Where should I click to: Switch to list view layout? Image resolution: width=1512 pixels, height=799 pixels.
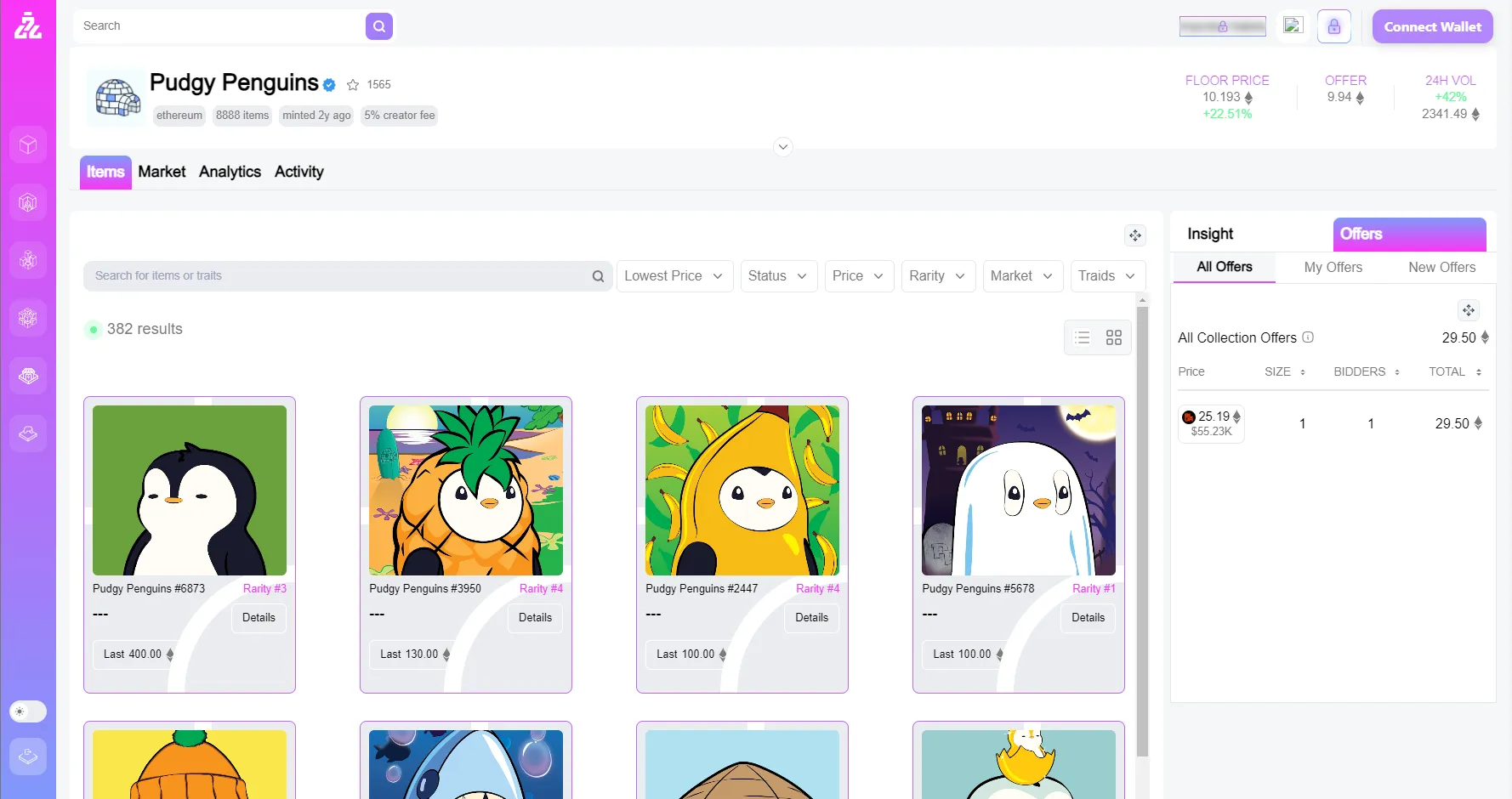pos(1082,337)
